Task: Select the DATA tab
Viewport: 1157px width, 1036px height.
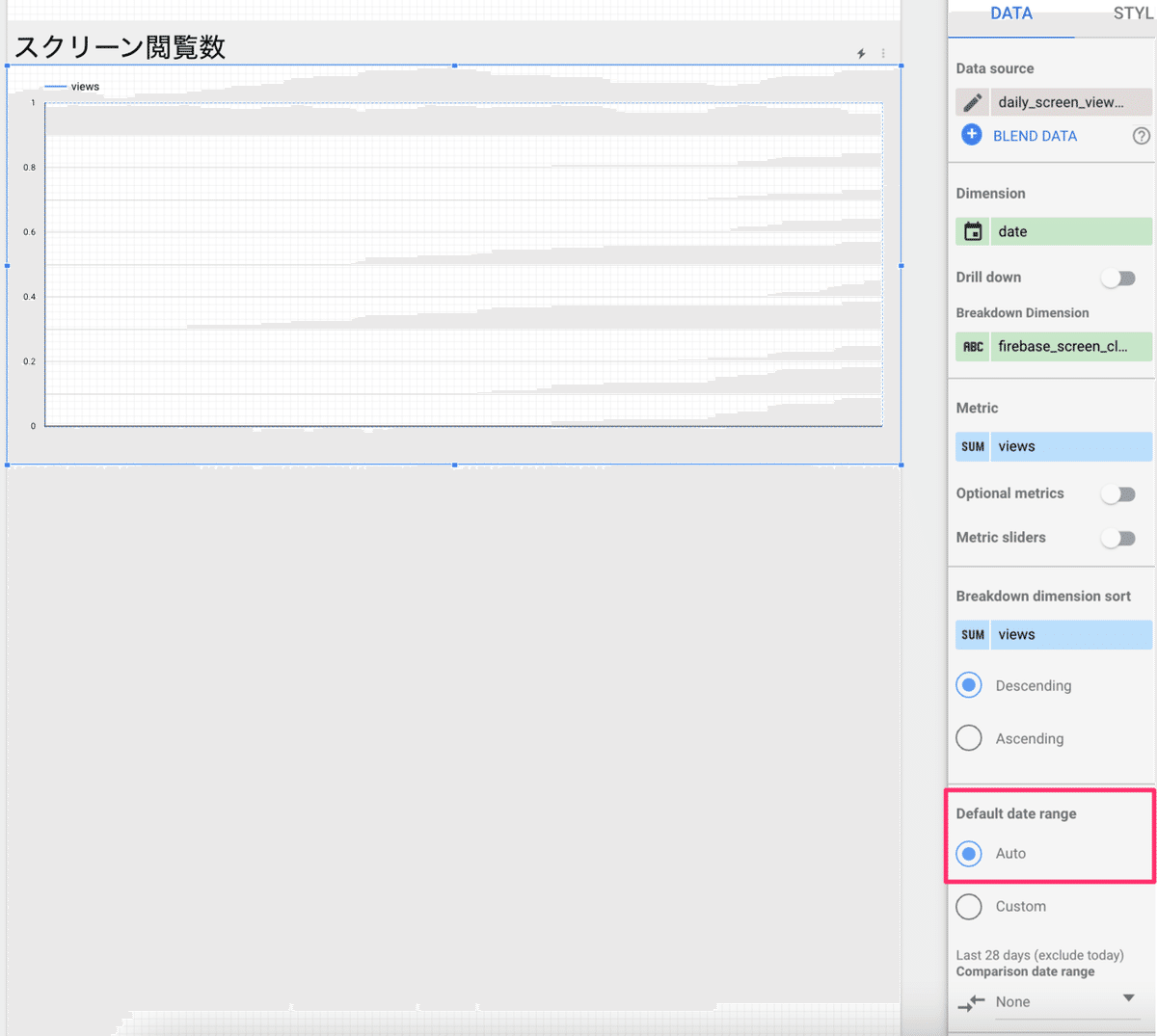Action: point(1011,13)
